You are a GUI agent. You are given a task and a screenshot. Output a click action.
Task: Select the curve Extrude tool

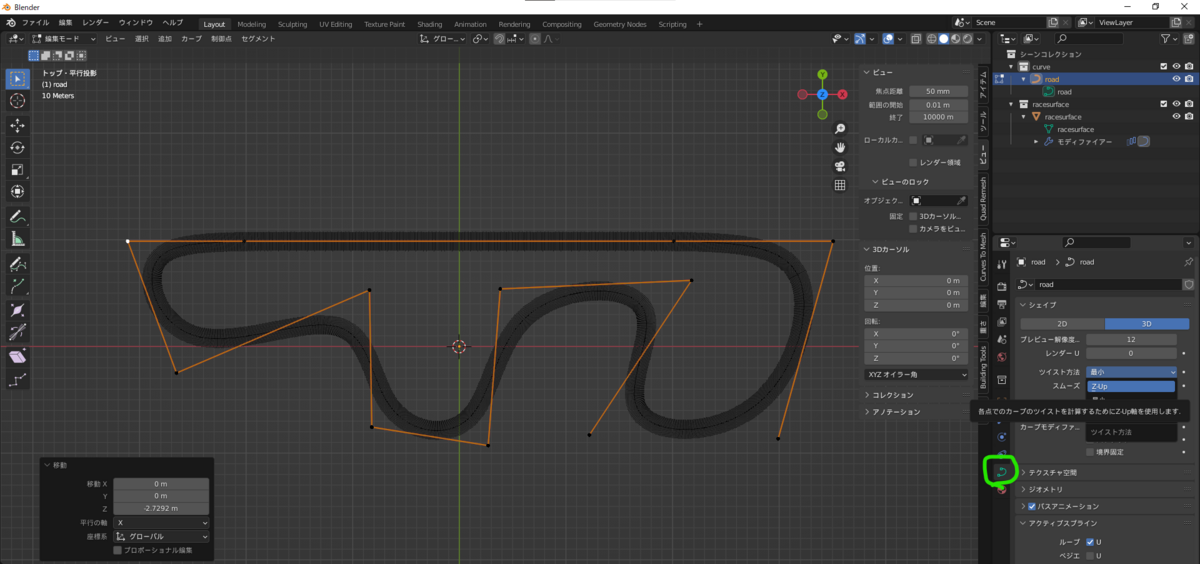(x=17, y=285)
